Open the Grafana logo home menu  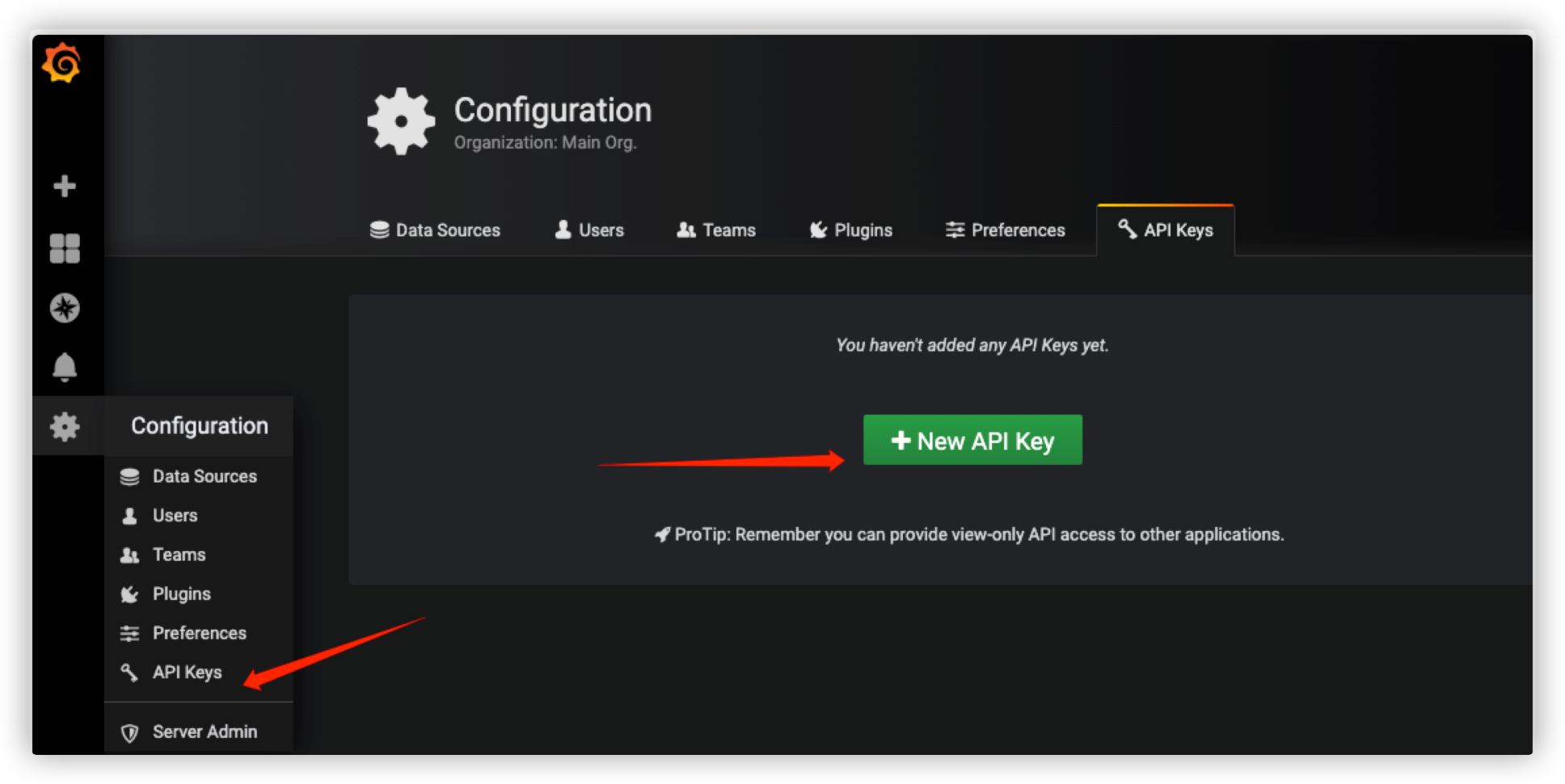coord(61,63)
